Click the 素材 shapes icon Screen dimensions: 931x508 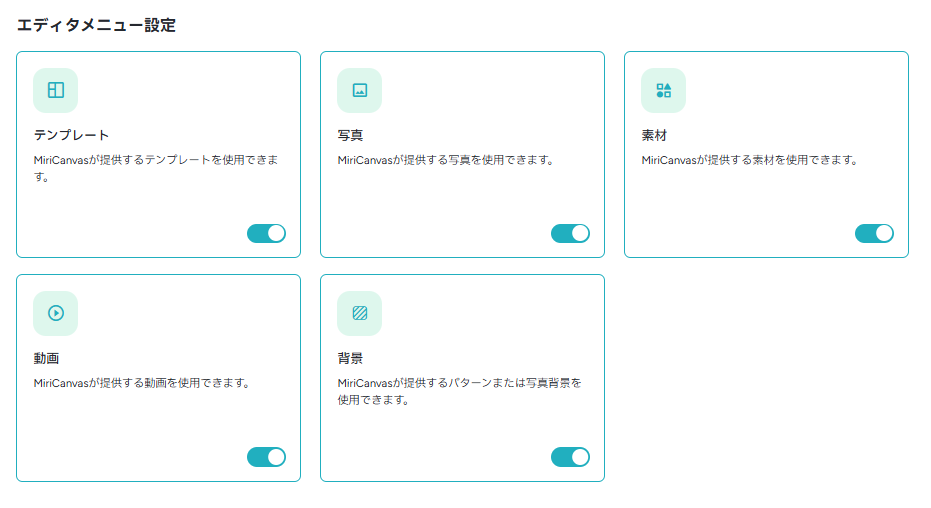tap(664, 90)
